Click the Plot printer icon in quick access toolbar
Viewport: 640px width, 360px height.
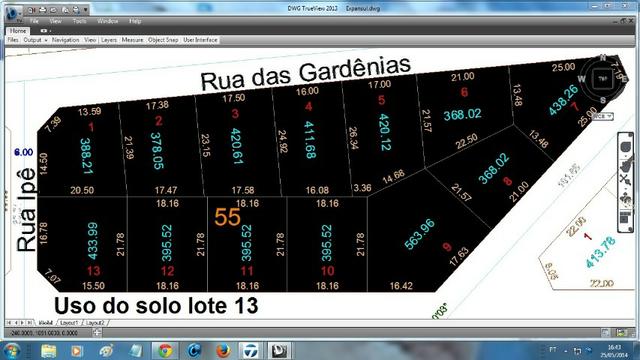tap(42, 9)
